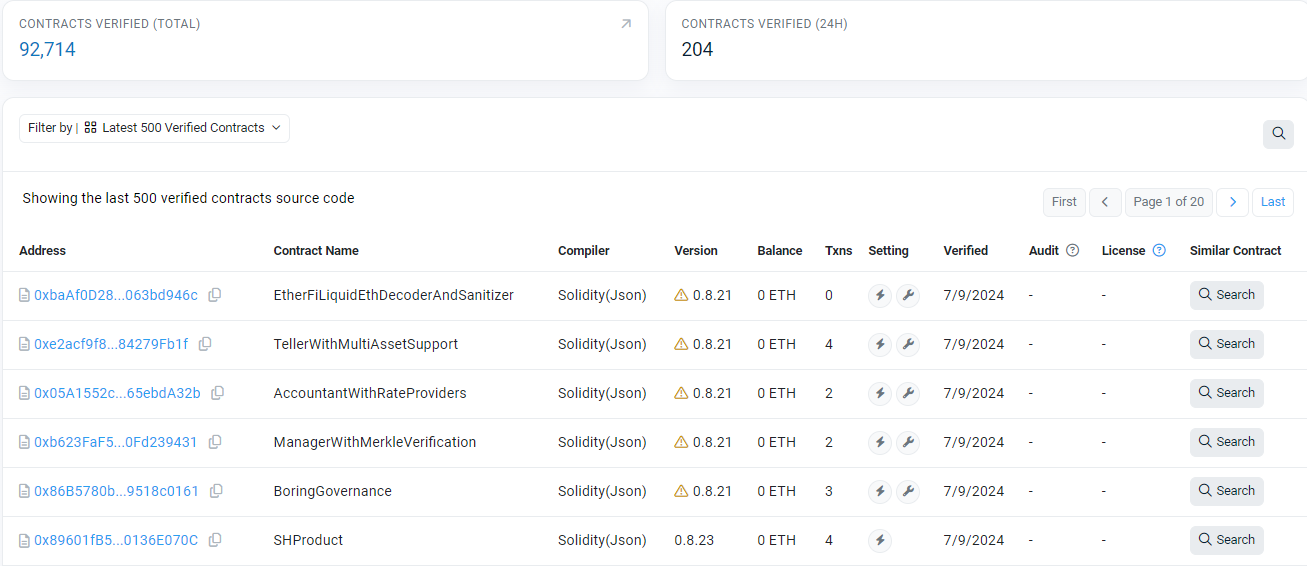
Task: Copy address 0xbaAf0D28...063bd946c
Action: pos(215,295)
